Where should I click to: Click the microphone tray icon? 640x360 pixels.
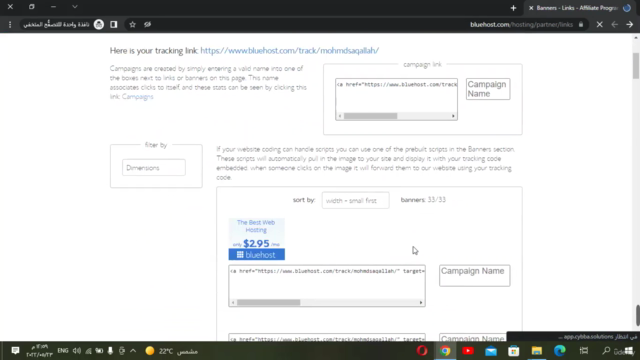pos(110,351)
